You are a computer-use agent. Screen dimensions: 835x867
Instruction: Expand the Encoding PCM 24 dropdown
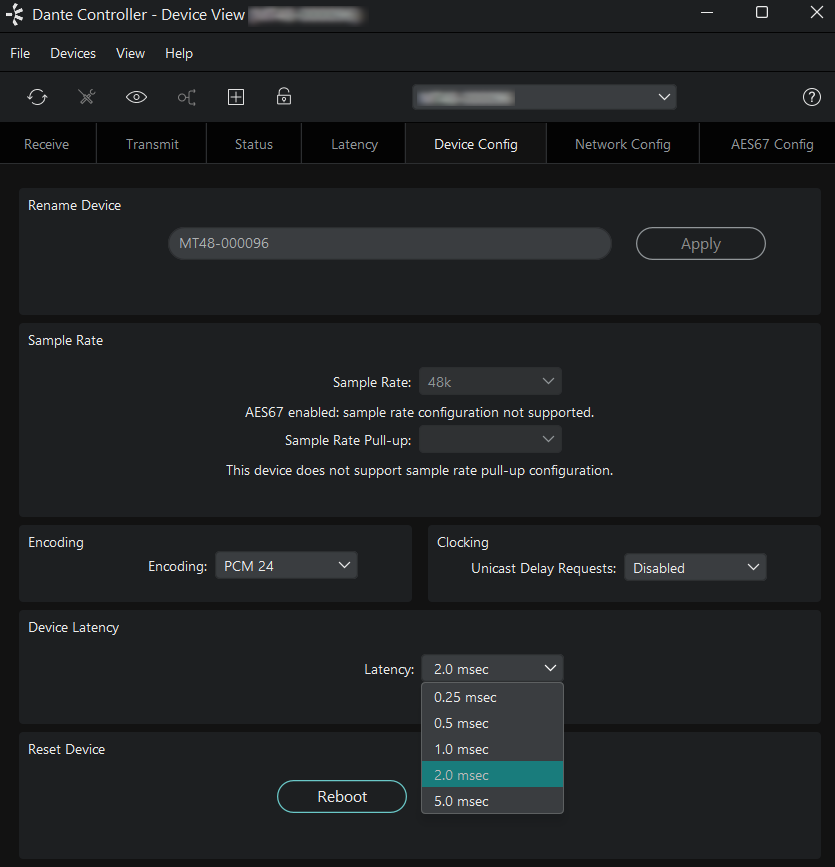click(286, 566)
